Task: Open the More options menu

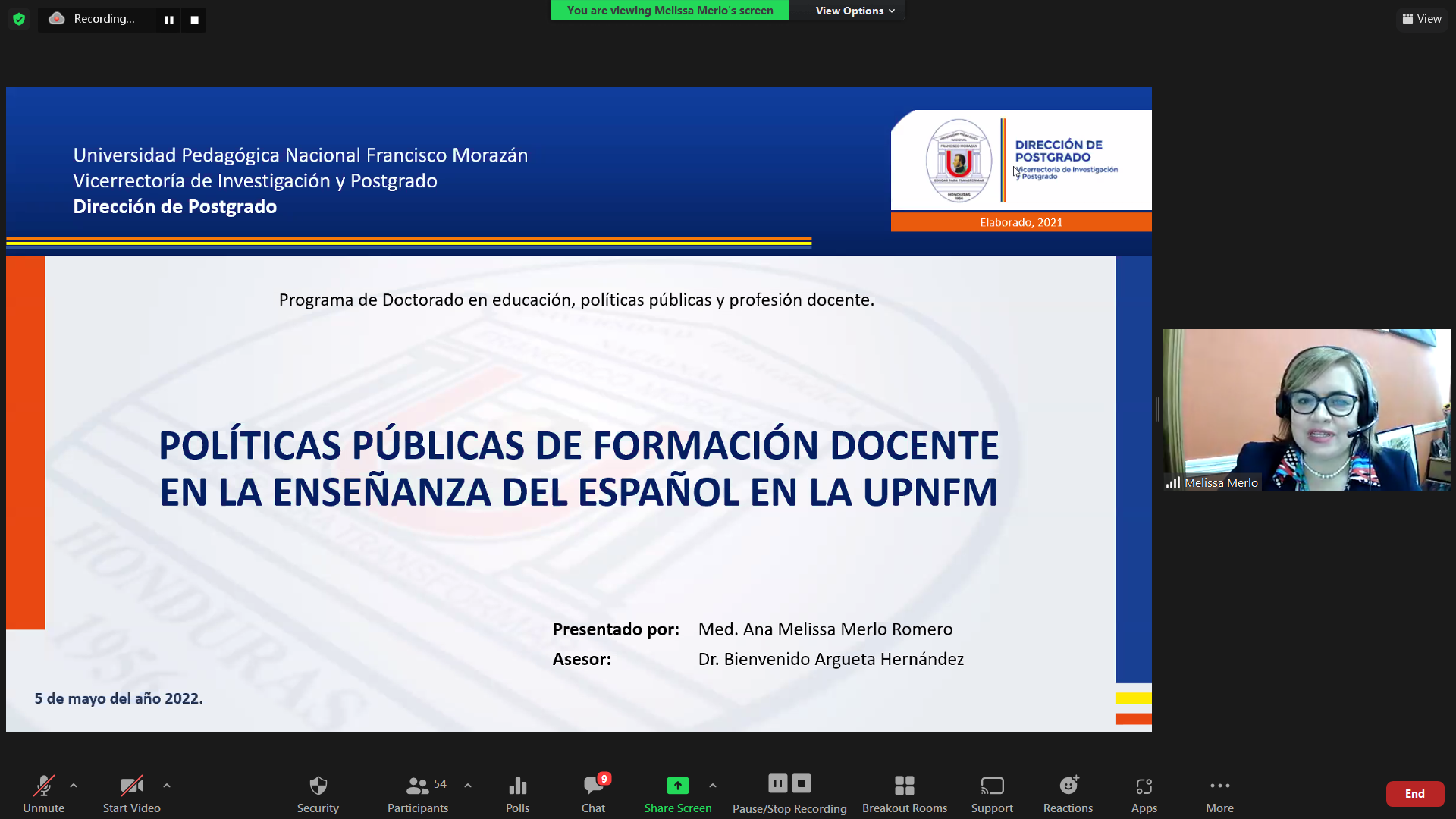Action: (x=1219, y=793)
